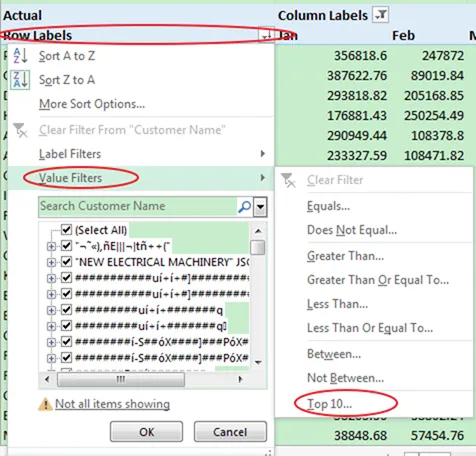Choose Top 10... from Value Filters
Image resolution: width=476 pixels, height=456 pixels.
pyautogui.click(x=329, y=404)
